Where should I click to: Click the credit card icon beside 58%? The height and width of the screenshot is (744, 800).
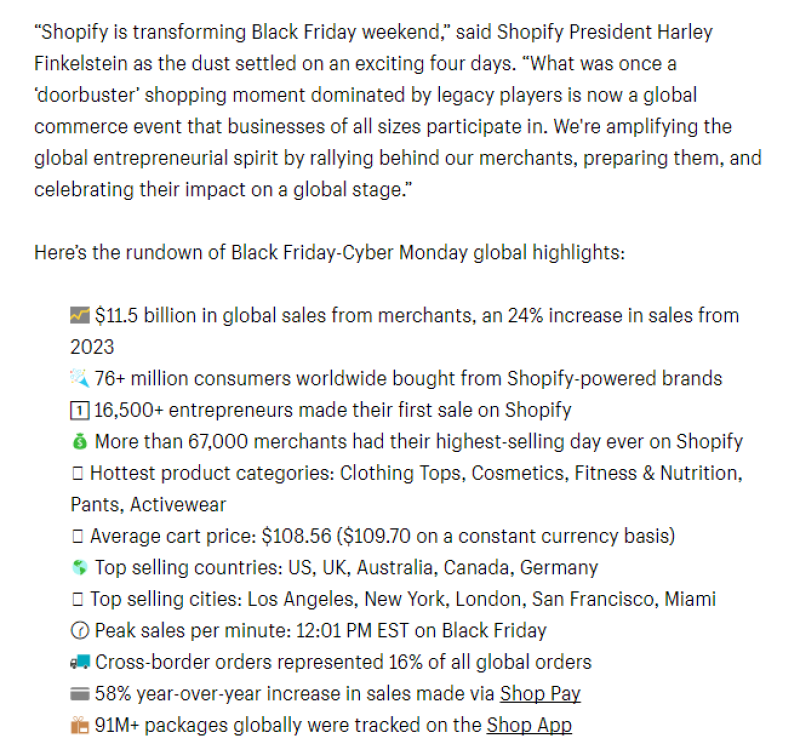(80, 694)
